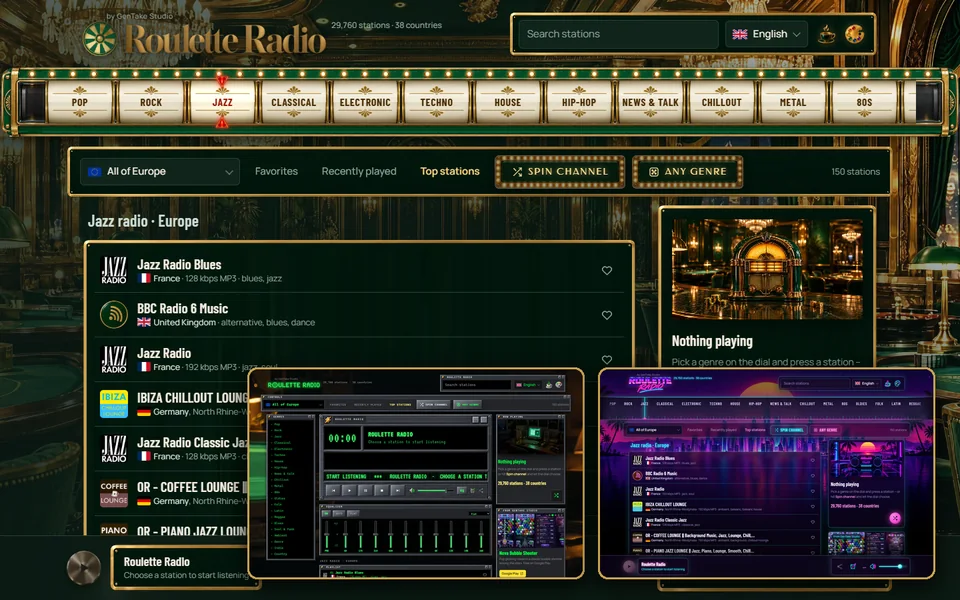960x600 pixels.
Task: Favorite BBC Radio 6 Music in synthwave preview
Action: point(812,476)
